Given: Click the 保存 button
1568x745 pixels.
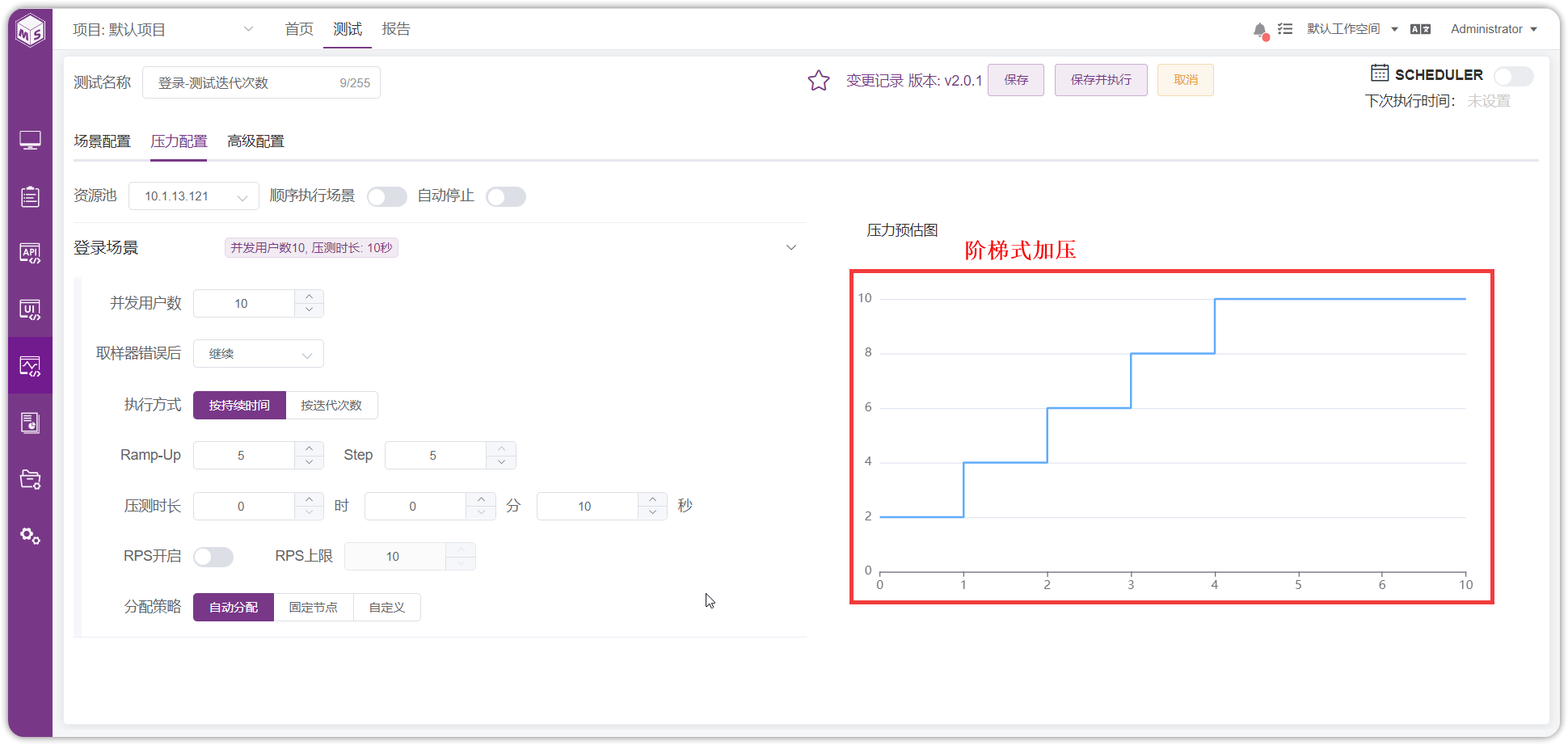Looking at the screenshot, I should 1016,80.
